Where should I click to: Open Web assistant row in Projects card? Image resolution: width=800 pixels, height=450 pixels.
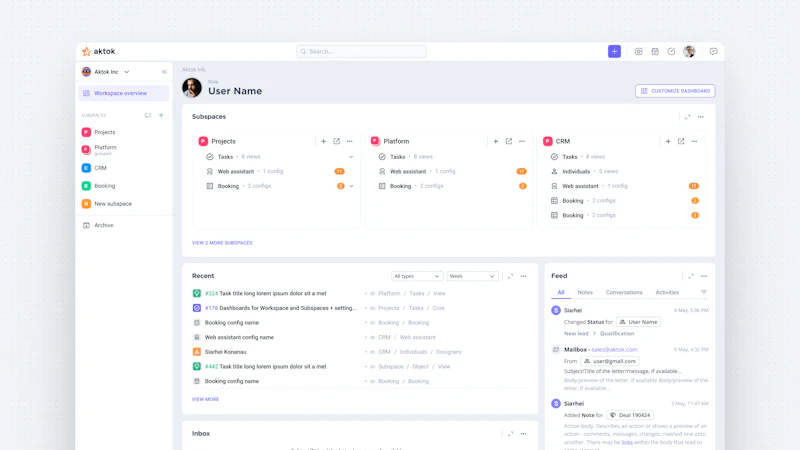coord(276,171)
